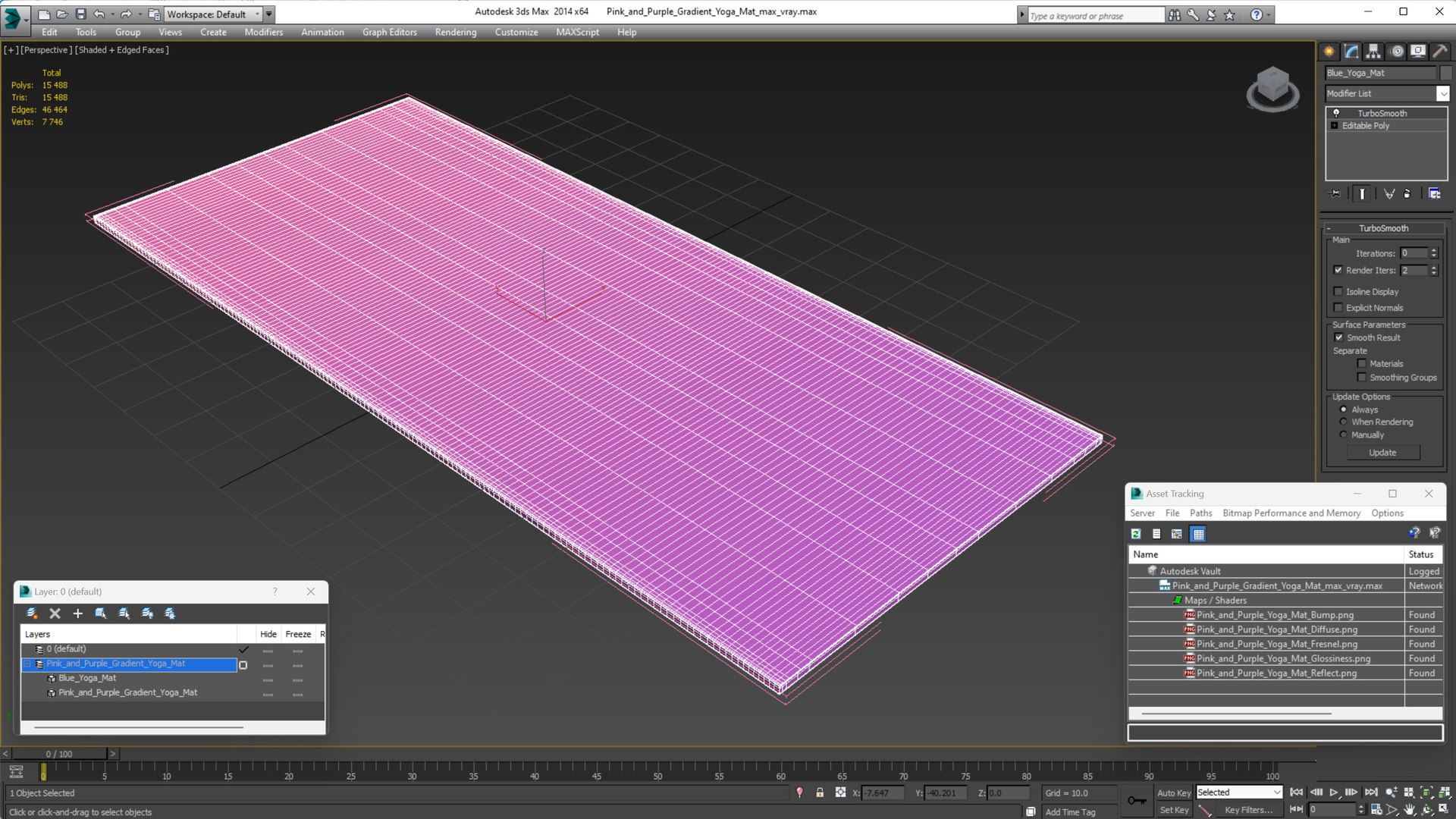Toggle the Render Iters checkbox
The width and height of the screenshot is (1456, 819).
(x=1338, y=270)
